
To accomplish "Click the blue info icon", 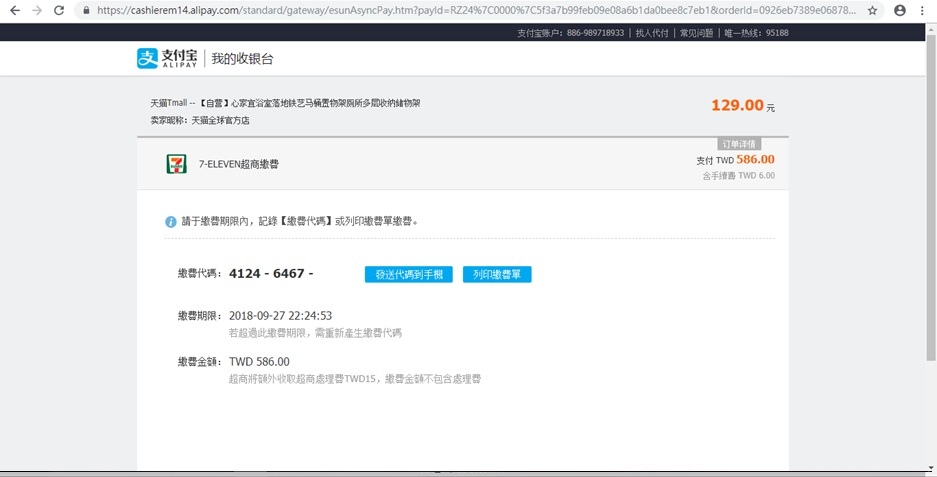I will 171,222.
